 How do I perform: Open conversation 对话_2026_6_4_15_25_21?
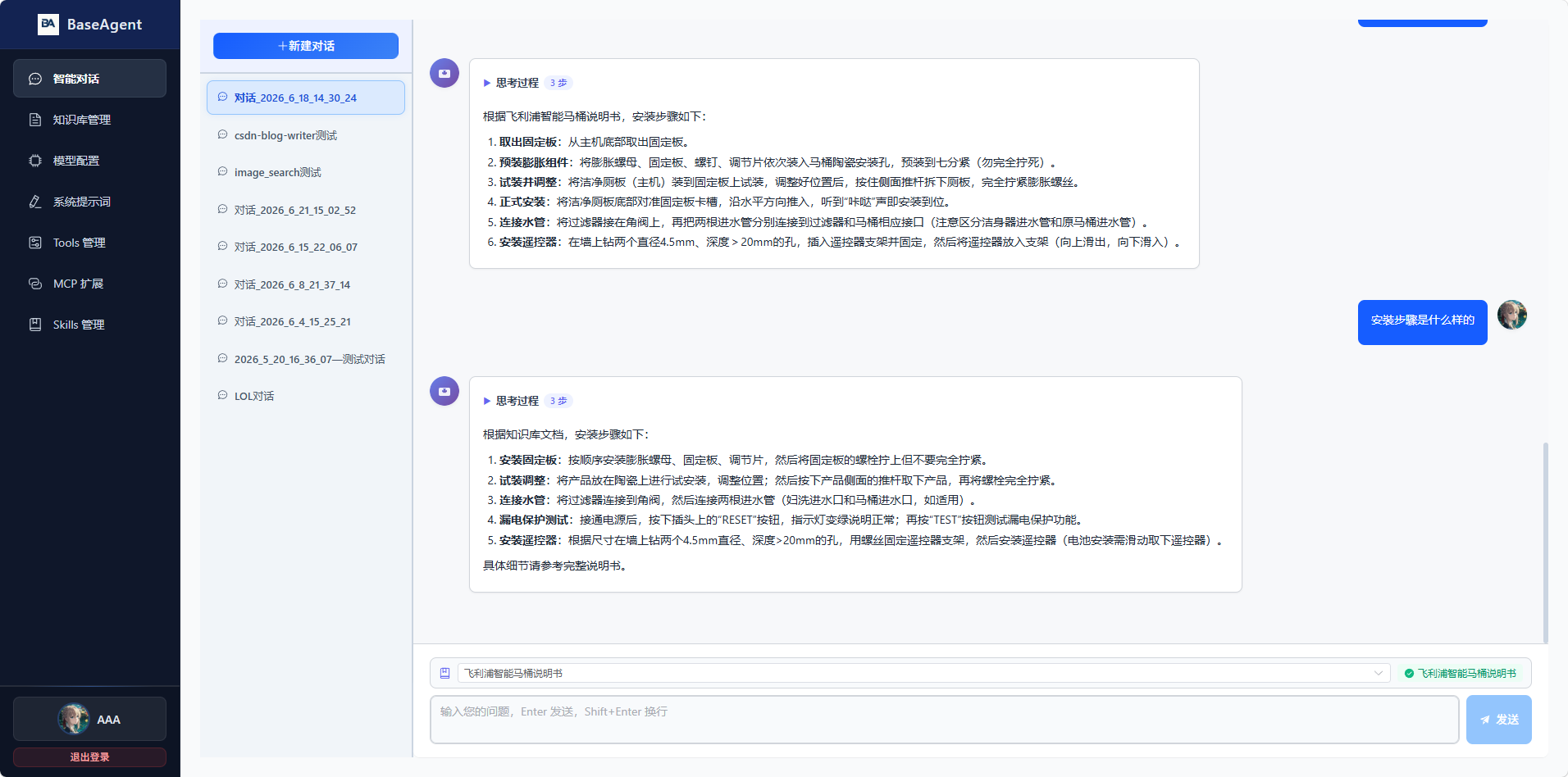click(306, 321)
